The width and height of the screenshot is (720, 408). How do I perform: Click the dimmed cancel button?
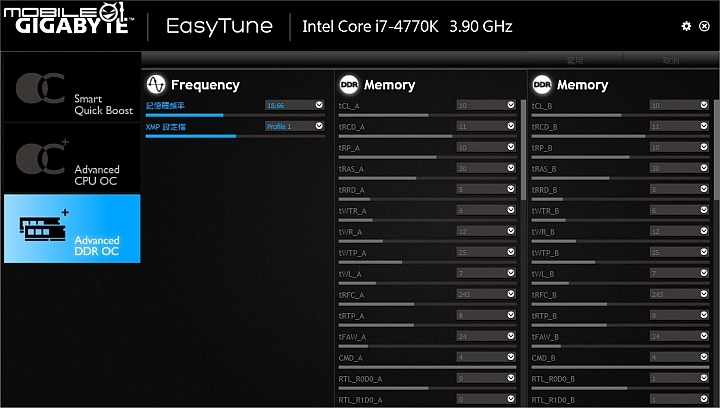(x=671, y=60)
